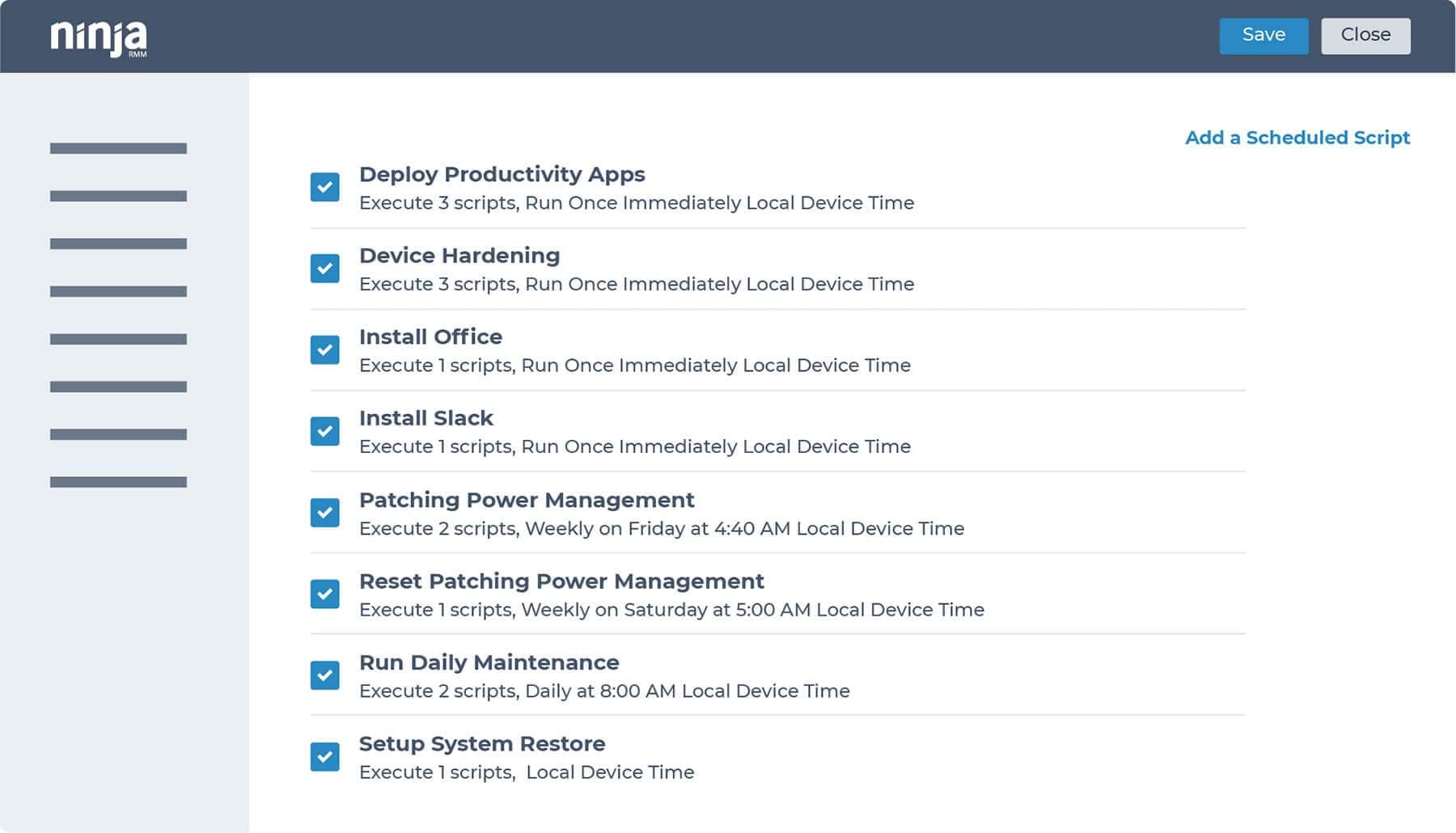Select the first sidebar navigation item
Viewport: 1456px width, 833px height.
point(118,147)
